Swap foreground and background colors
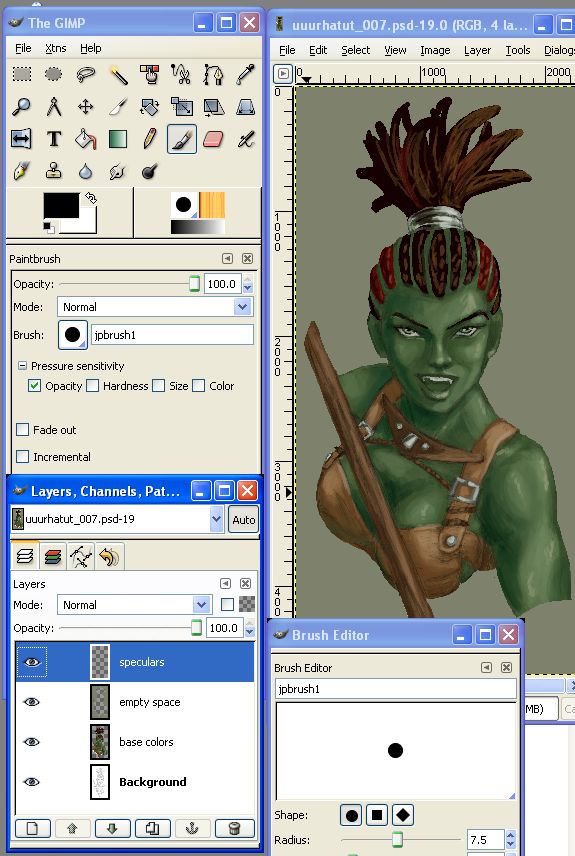This screenshot has height=856, width=575. tap(91, 198)
